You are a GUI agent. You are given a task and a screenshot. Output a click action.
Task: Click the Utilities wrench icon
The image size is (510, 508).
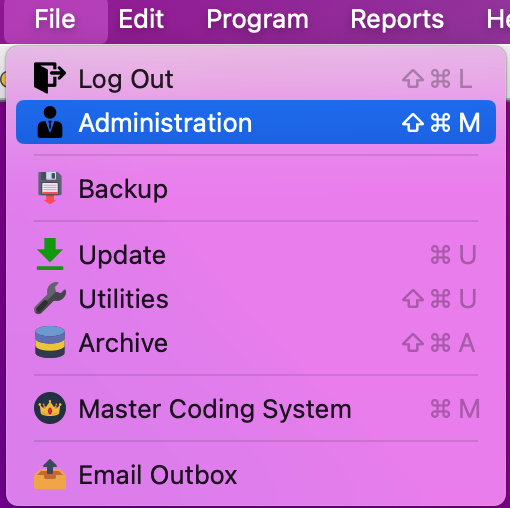click(x=50, y=298)
